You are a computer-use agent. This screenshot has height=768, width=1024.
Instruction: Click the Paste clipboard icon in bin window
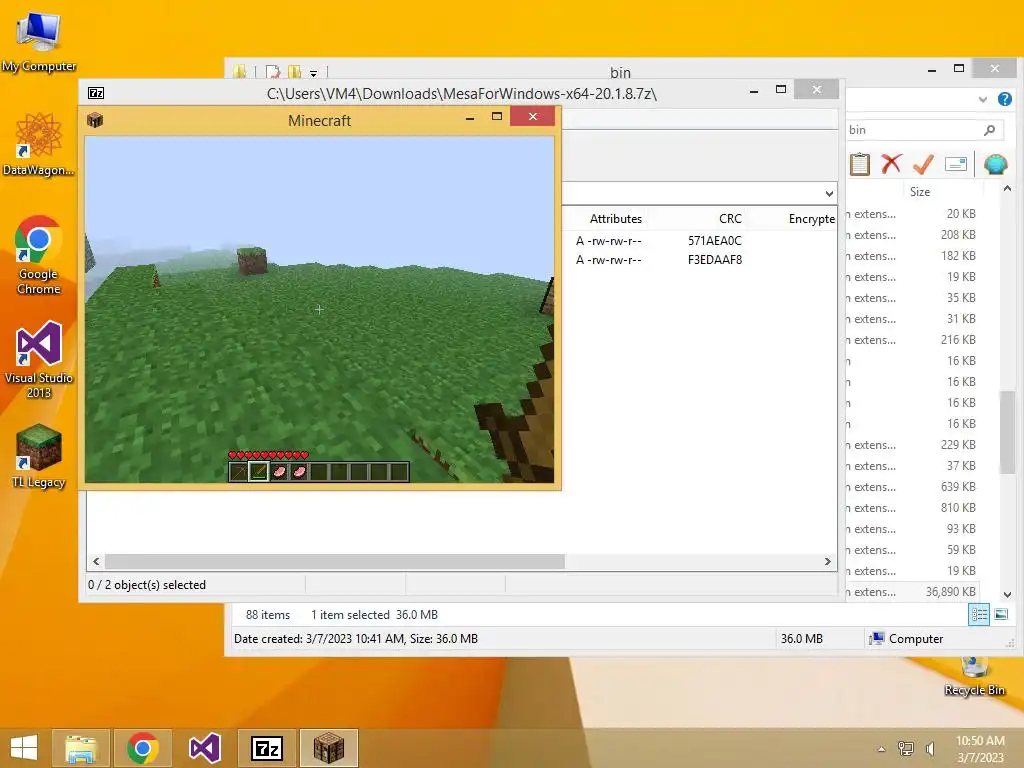coord(859,164)
